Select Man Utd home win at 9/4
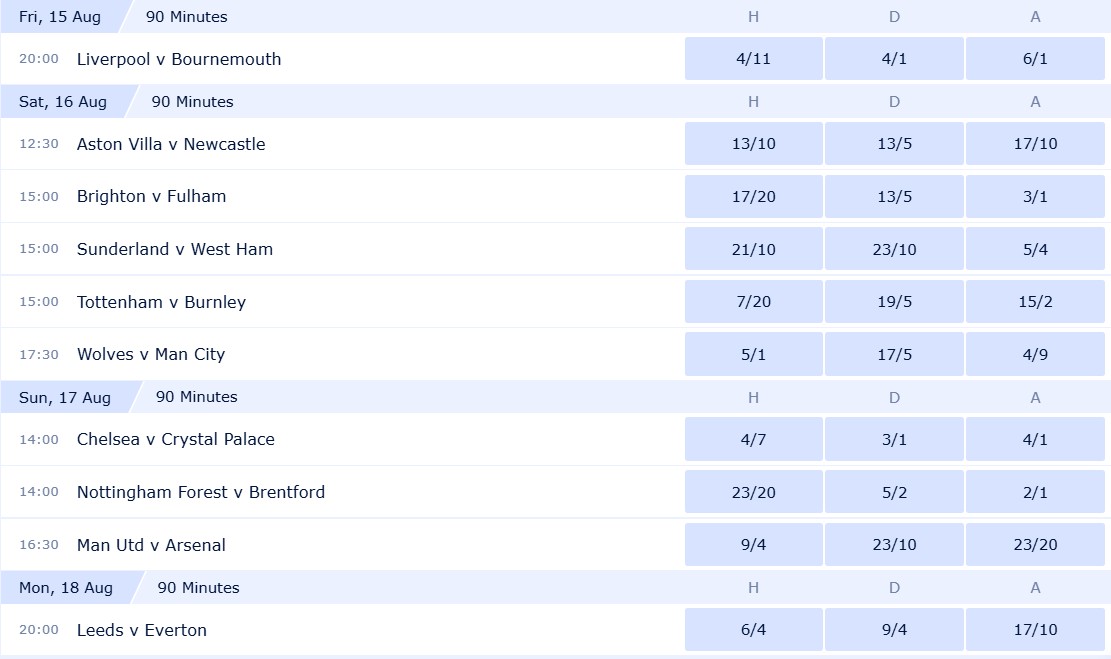Image resolution: width=1111 pixels, height=659 pixels. pos(753,545)
